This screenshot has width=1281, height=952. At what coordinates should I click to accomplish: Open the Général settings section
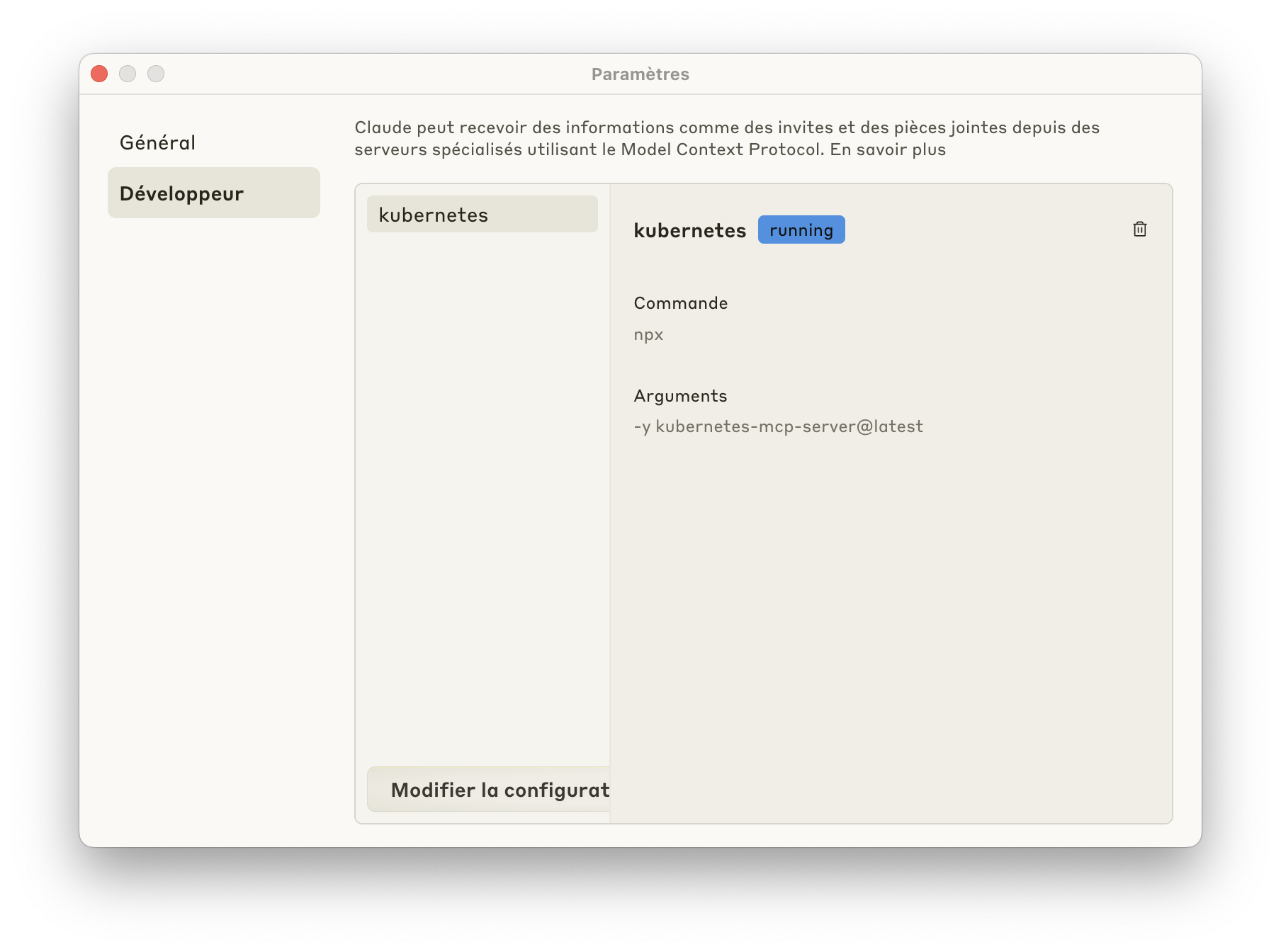point(157,142)
